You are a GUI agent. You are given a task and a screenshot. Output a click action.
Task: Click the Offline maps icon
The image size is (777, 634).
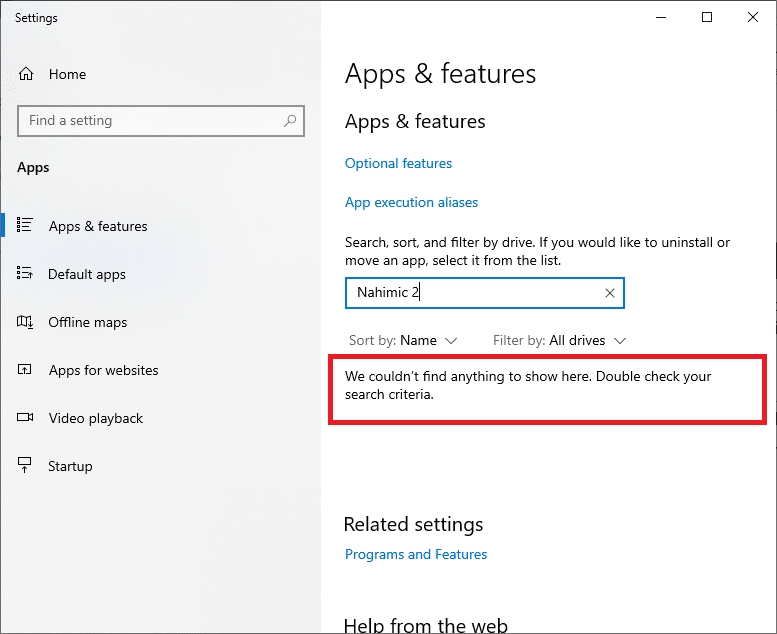click(x=26, y=322)
